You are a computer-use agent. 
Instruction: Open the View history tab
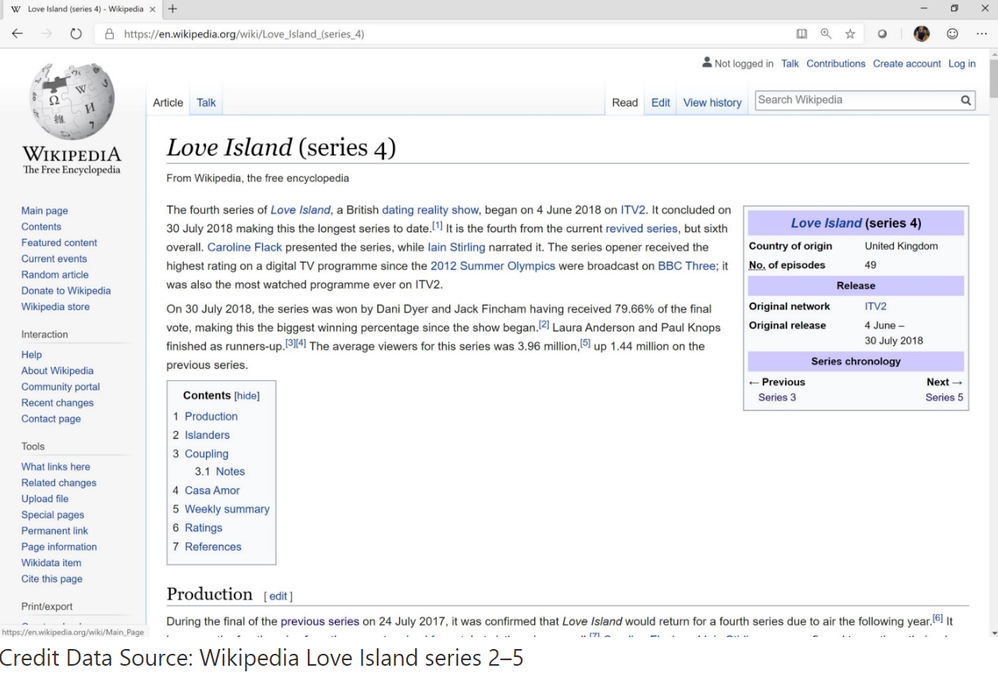click(x=712, y=103)
